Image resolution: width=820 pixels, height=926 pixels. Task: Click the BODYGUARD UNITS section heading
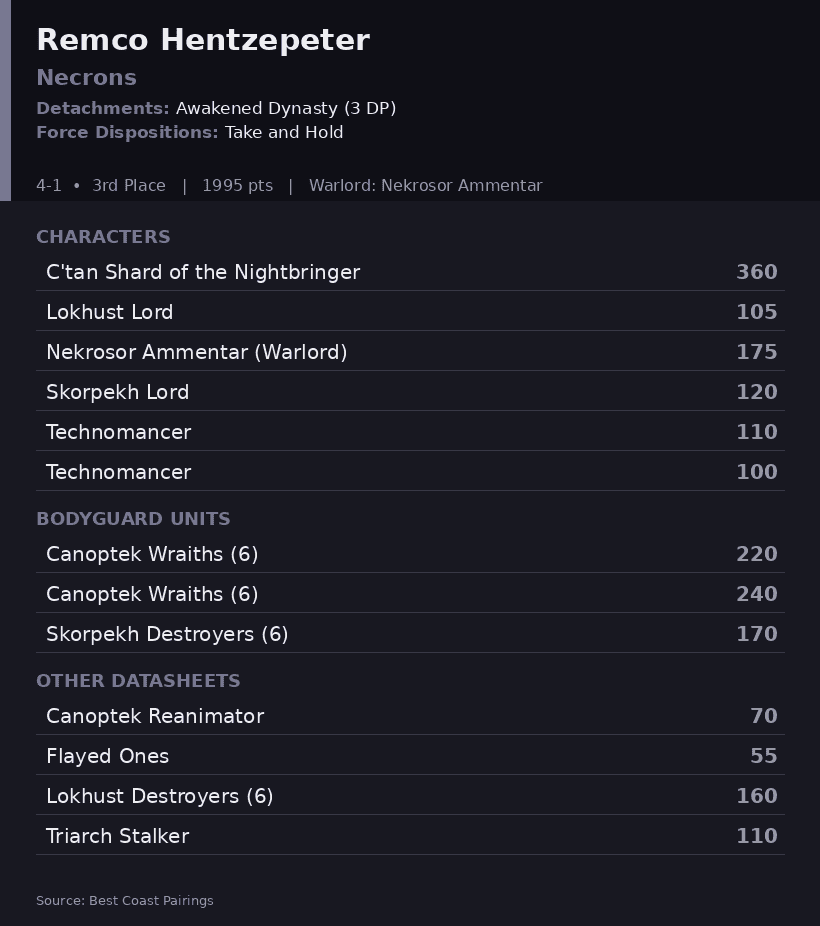click(x=133, y=519)
